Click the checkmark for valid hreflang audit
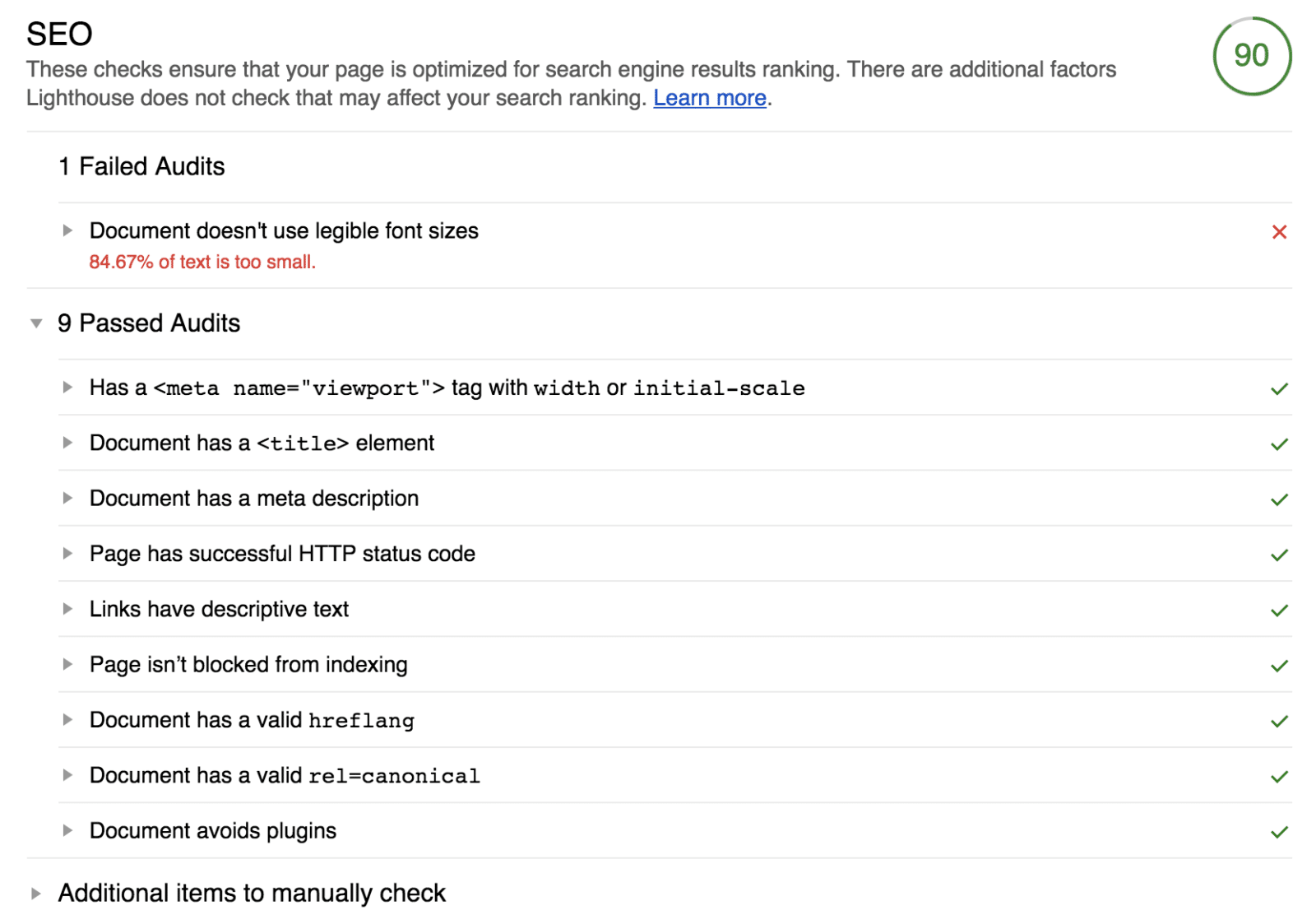 (1279, 722)
